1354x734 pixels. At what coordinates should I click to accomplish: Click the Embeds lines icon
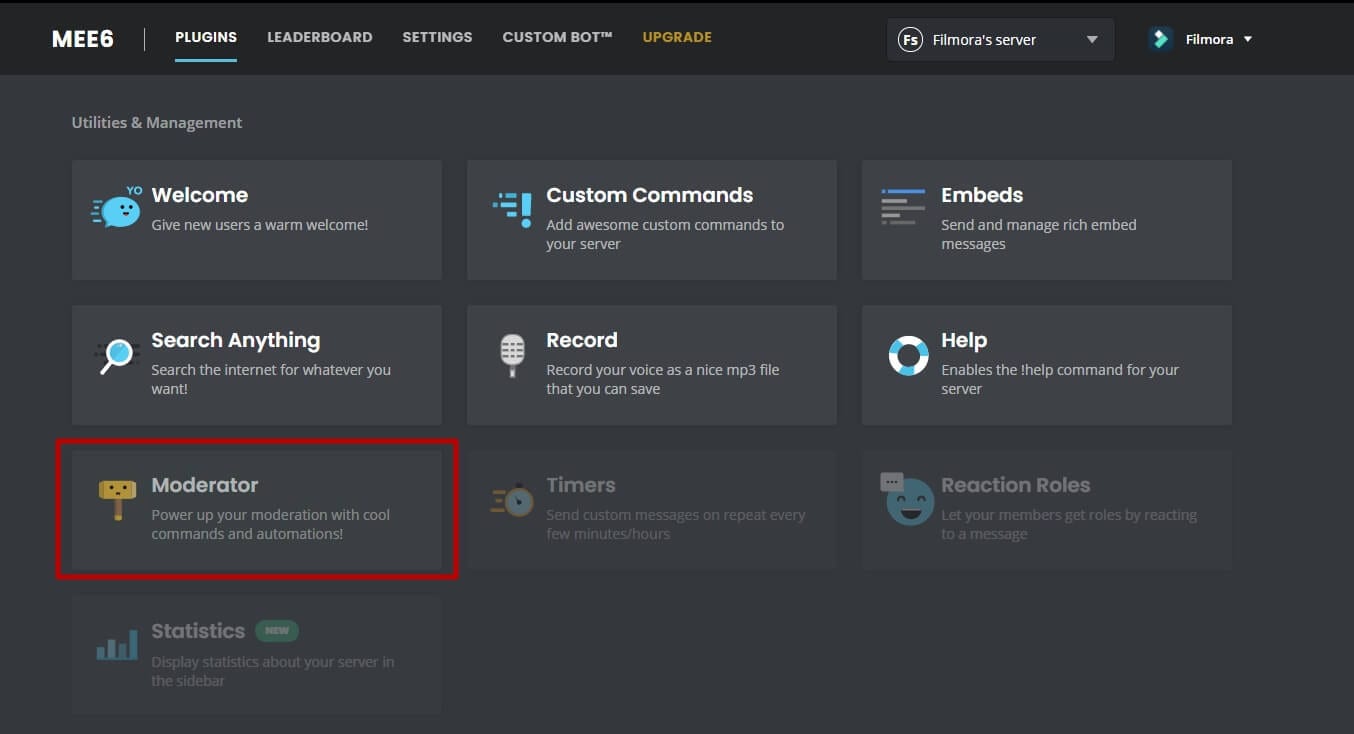[x=903, y=207]
